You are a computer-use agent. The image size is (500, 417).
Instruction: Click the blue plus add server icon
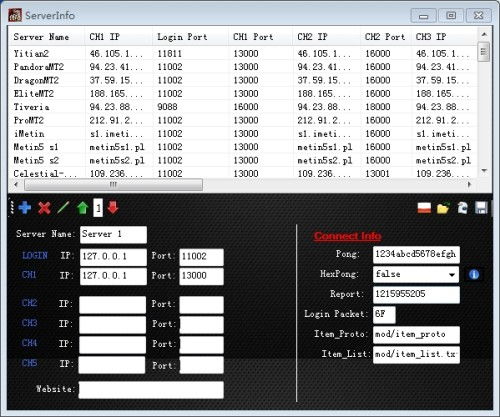(25, 208)
